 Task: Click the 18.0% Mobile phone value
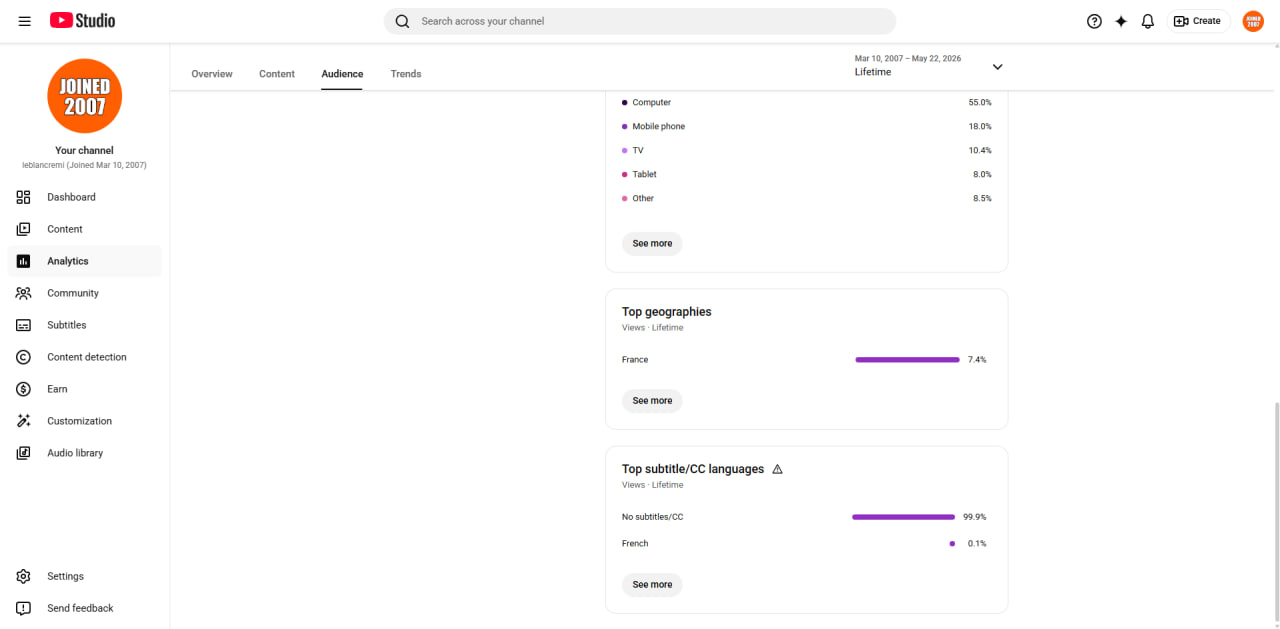pos(980,126)
